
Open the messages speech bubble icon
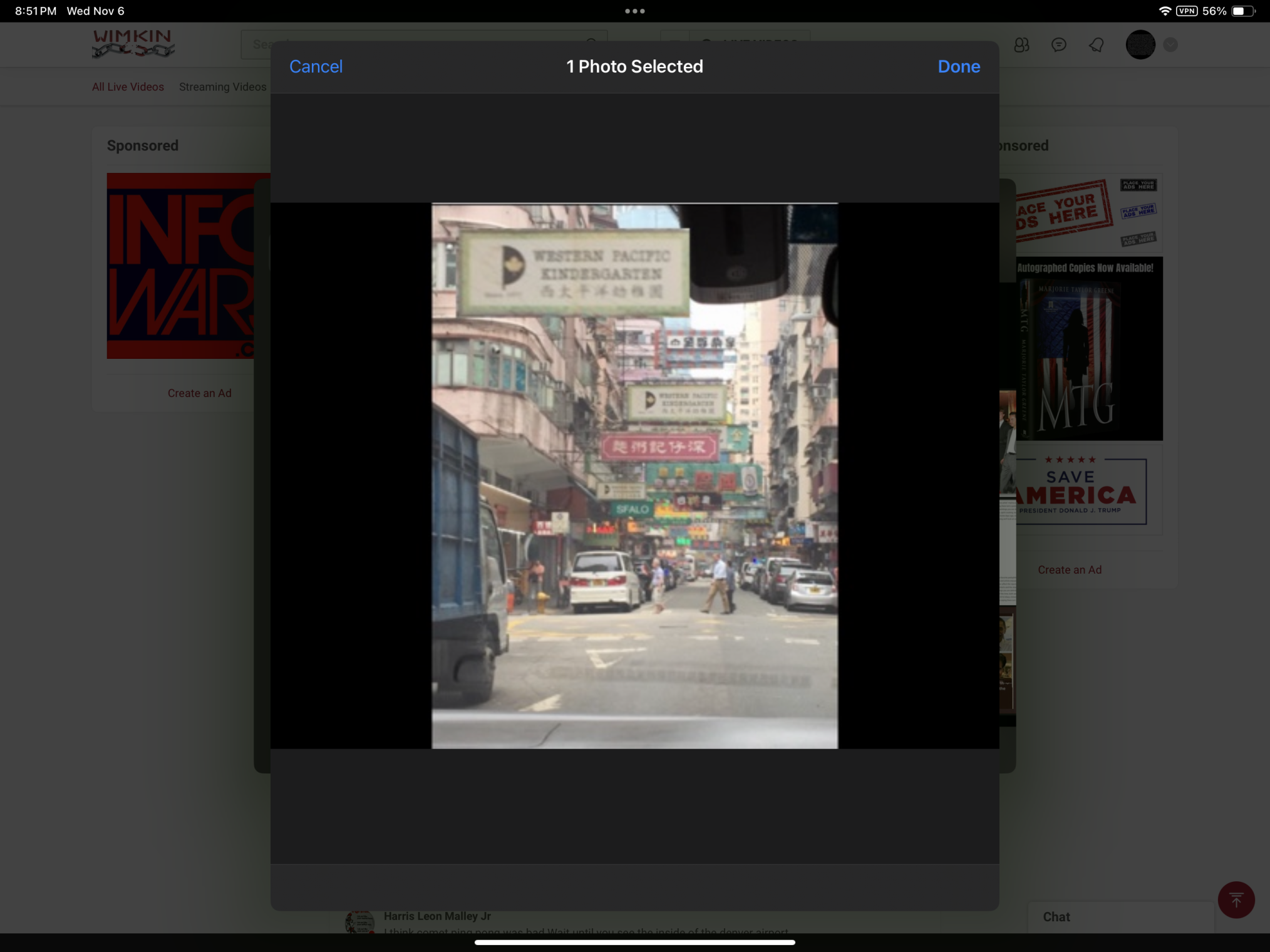click(1058, 45)
